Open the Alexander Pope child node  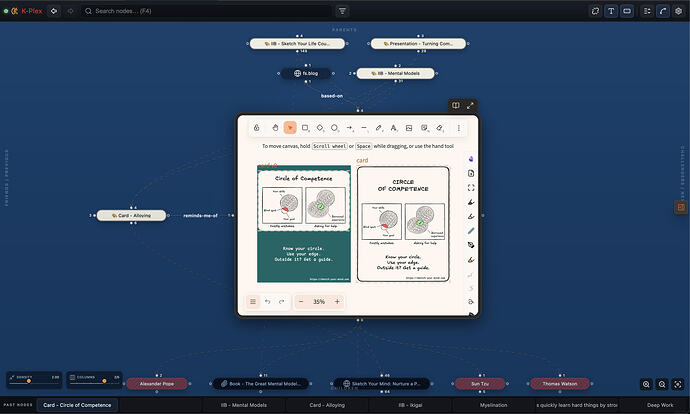coord(157,384)
